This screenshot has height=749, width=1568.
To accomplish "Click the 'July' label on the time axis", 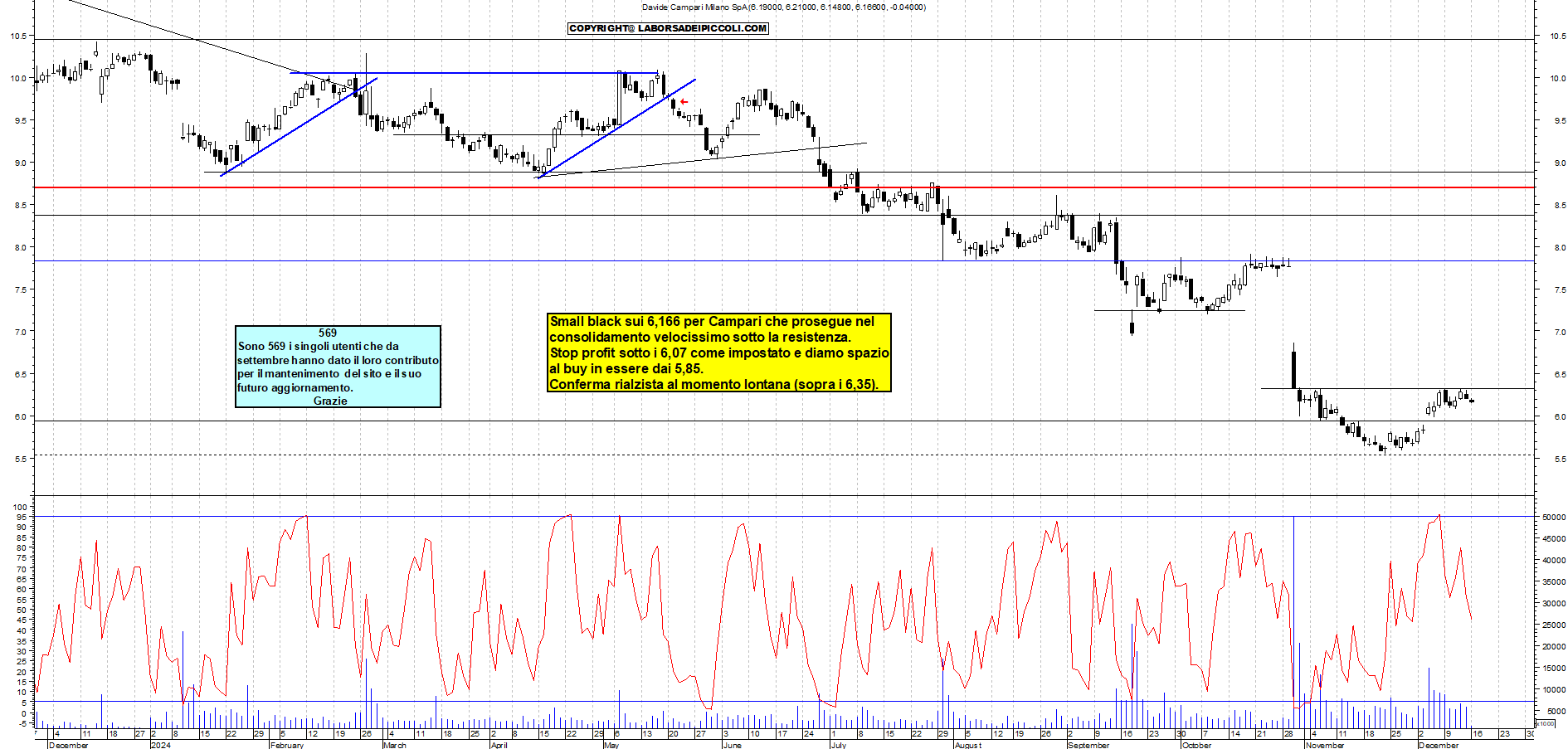I will click(839, 745).
